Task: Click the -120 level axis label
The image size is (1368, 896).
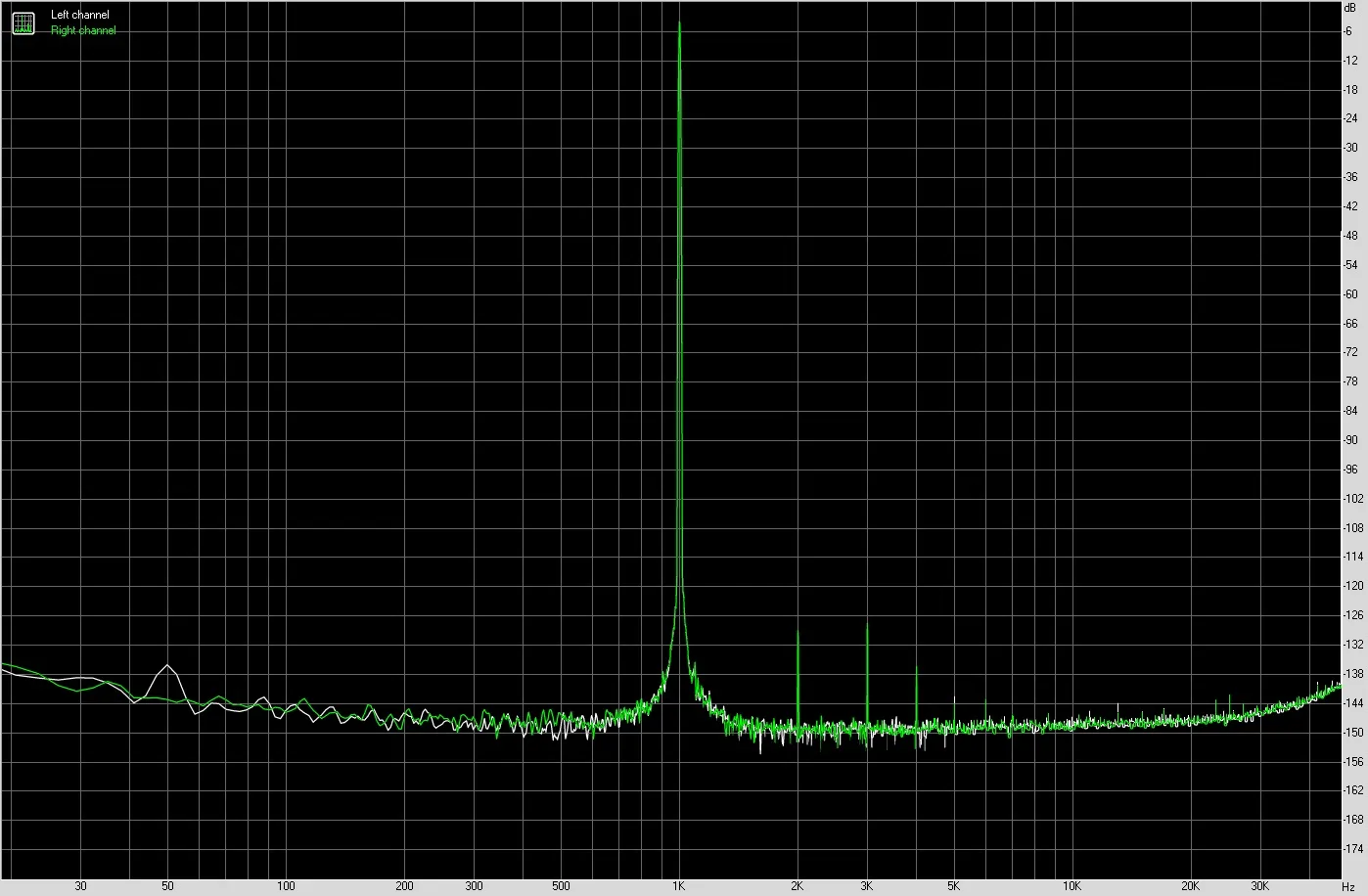Action: pos(1353,586)
